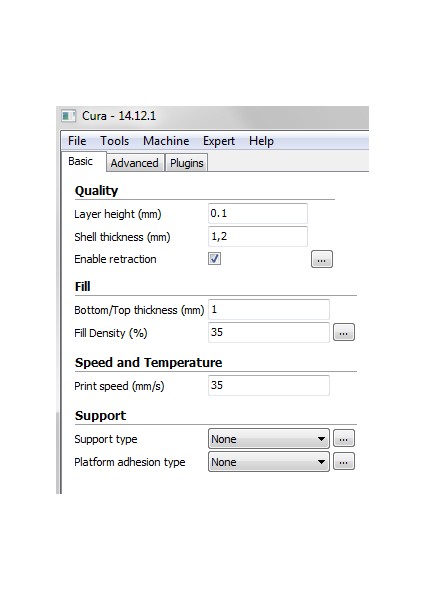Click the Shell thickness input field
424x600 pixels.
click(x=258, y=236)
